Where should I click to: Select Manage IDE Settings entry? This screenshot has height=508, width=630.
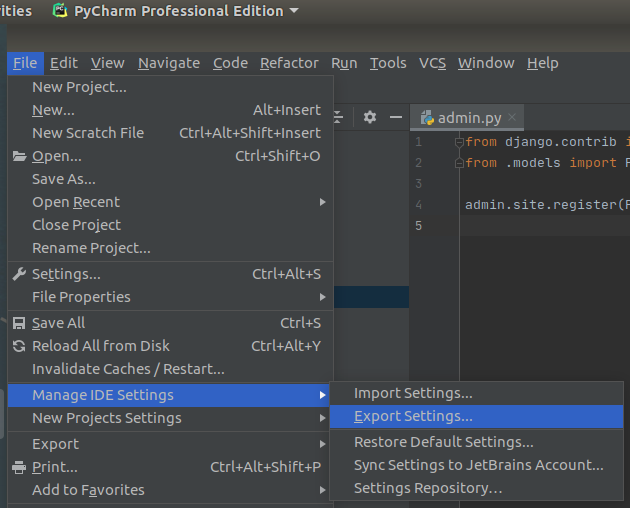(x=169, y=395)
